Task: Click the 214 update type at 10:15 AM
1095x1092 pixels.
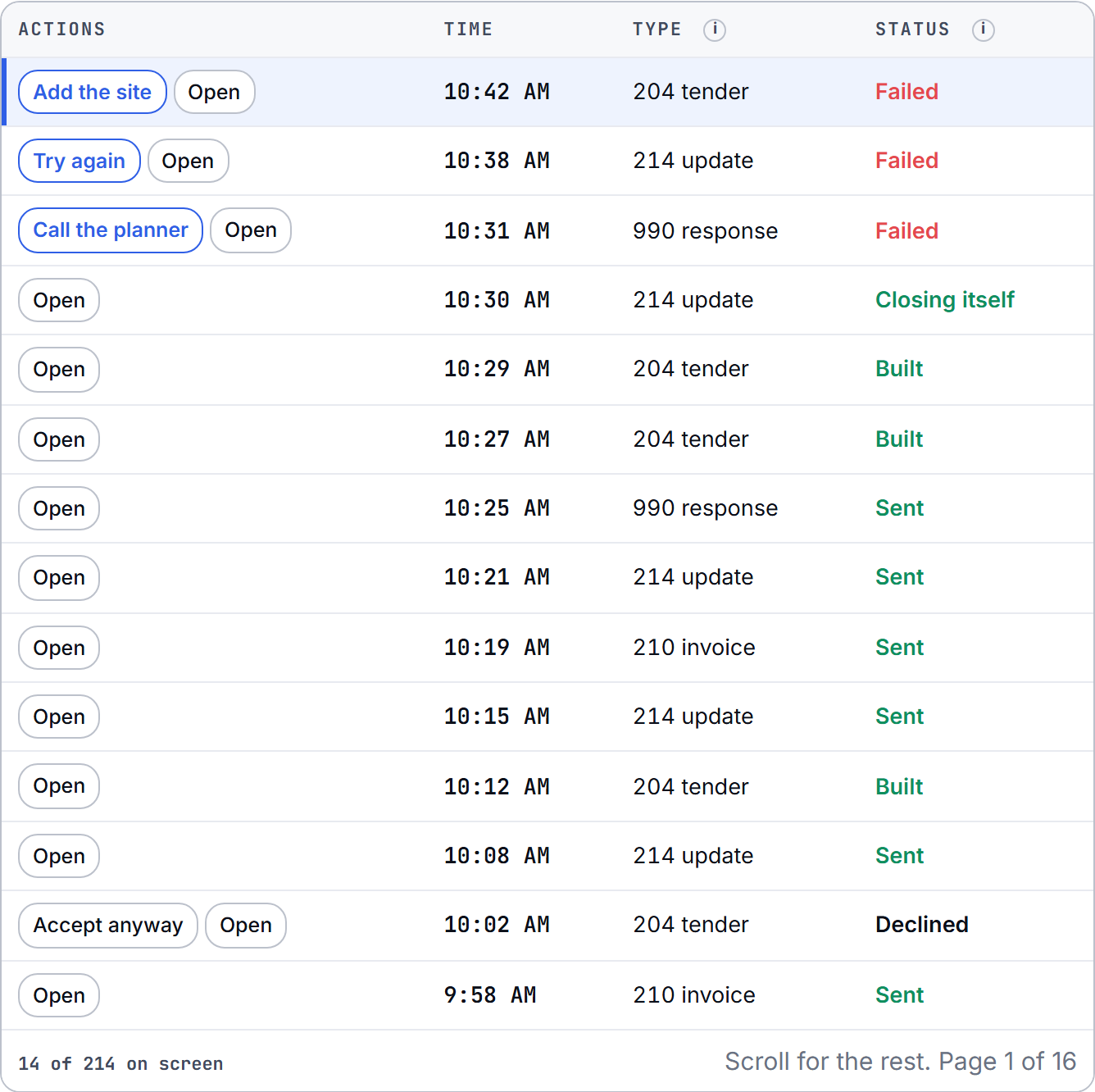Action: coord(693,717)
